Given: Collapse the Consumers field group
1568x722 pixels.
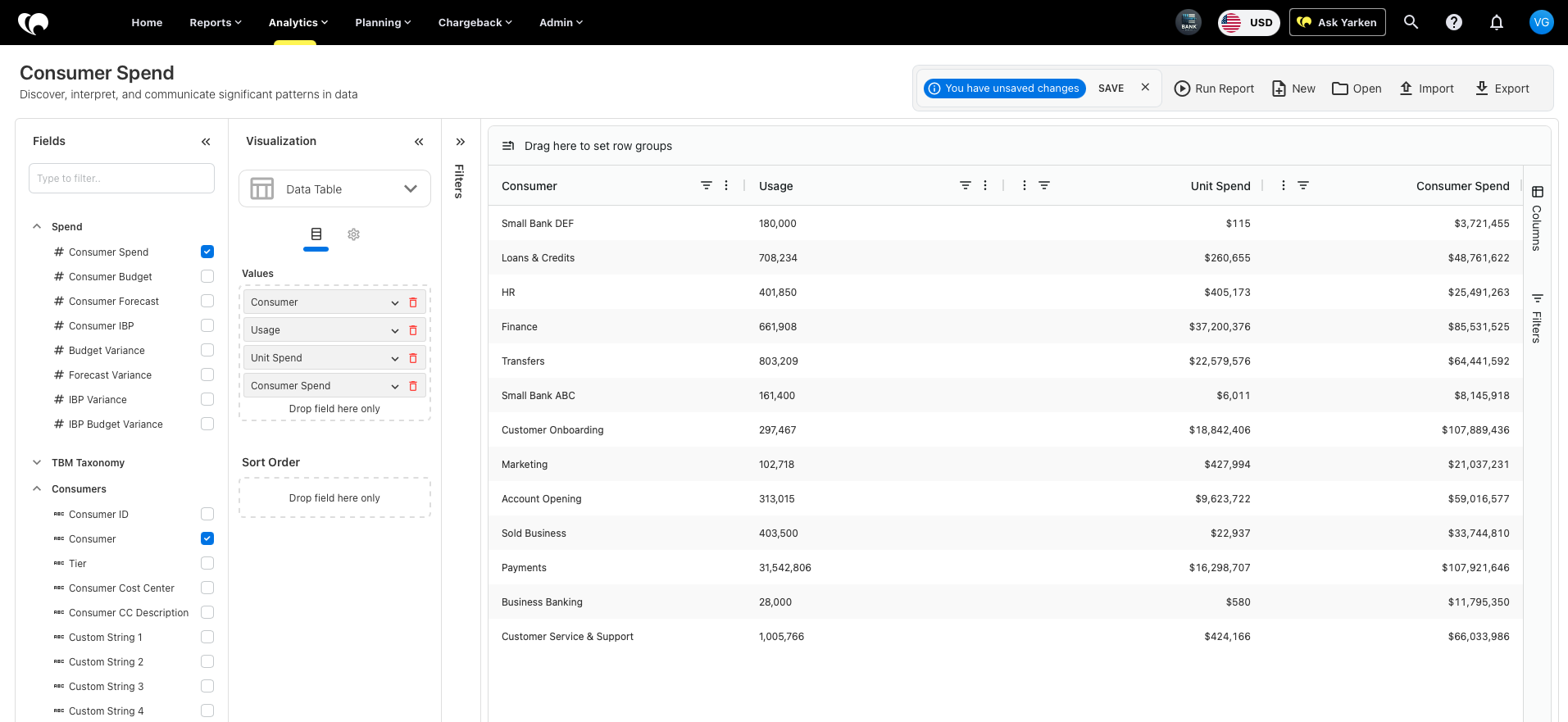Looking at the screenshot, I should click(x=37, y=489).
